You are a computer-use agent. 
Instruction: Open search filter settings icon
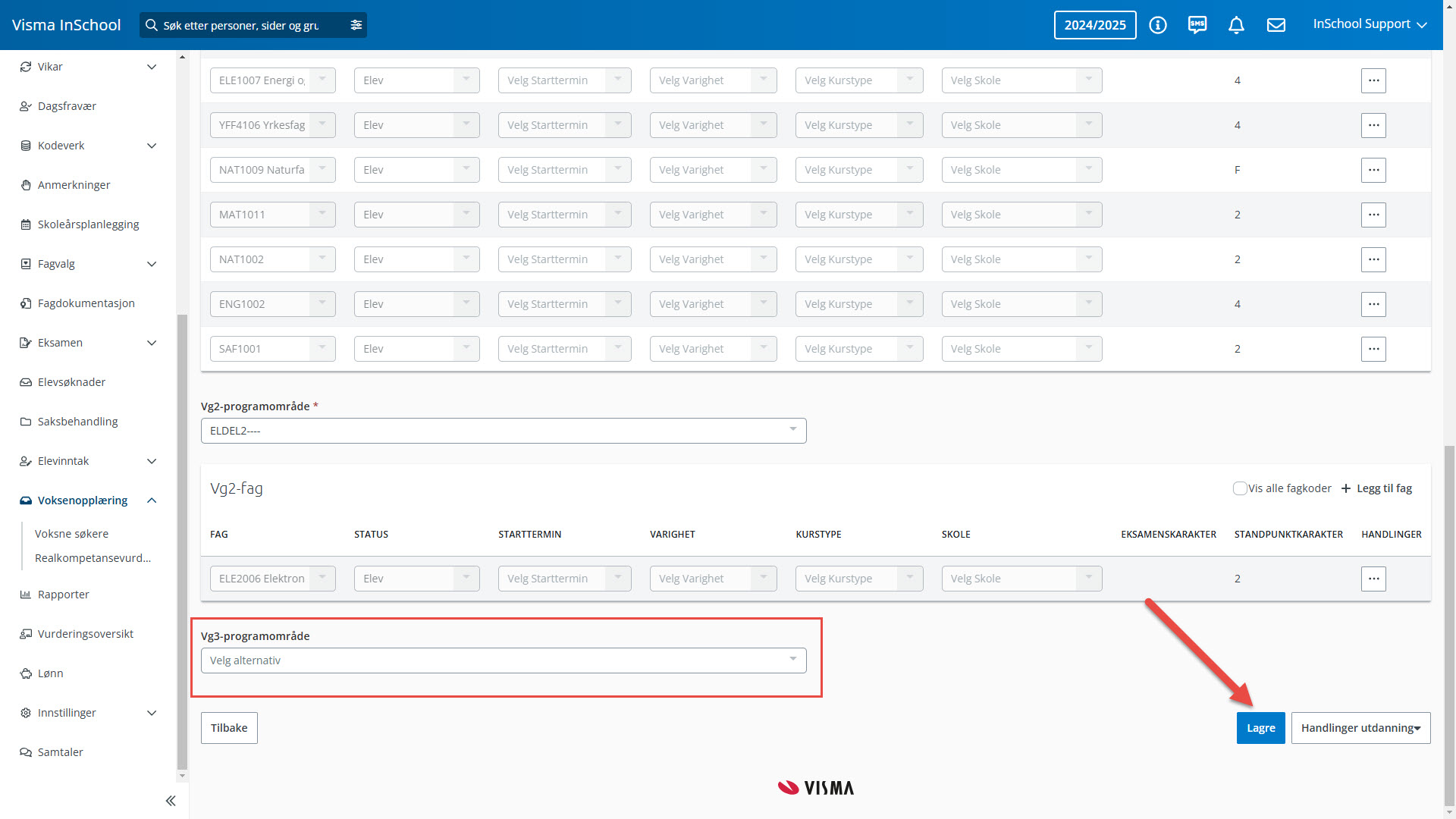tap(356, 25)
